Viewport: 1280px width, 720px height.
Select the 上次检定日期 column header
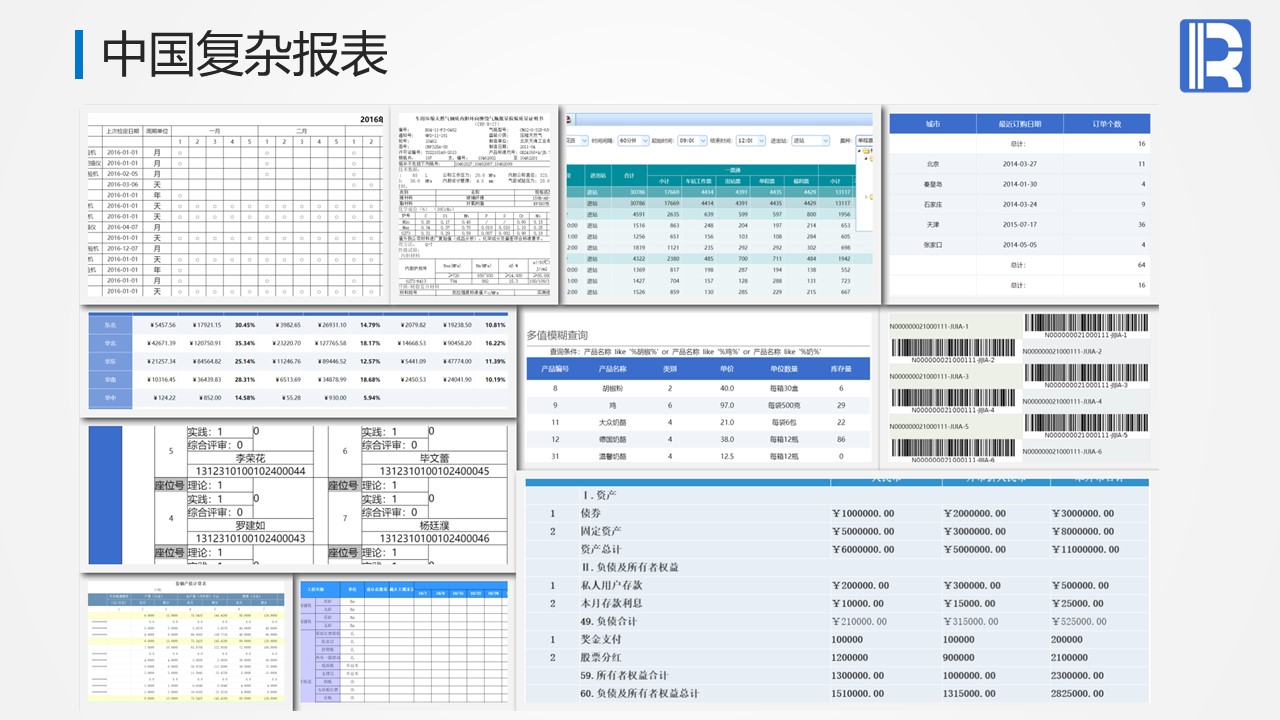[124, 131]
